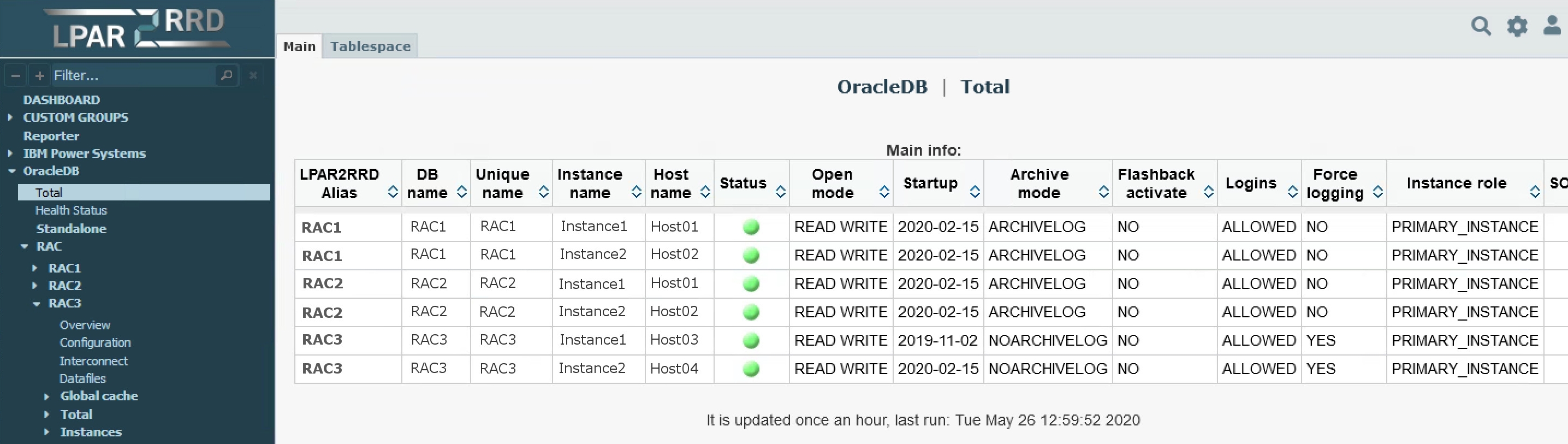The width and height of the screenshot is (1568, 444).
Task: Click the filter search magnifier button
Action: (227, 75)
